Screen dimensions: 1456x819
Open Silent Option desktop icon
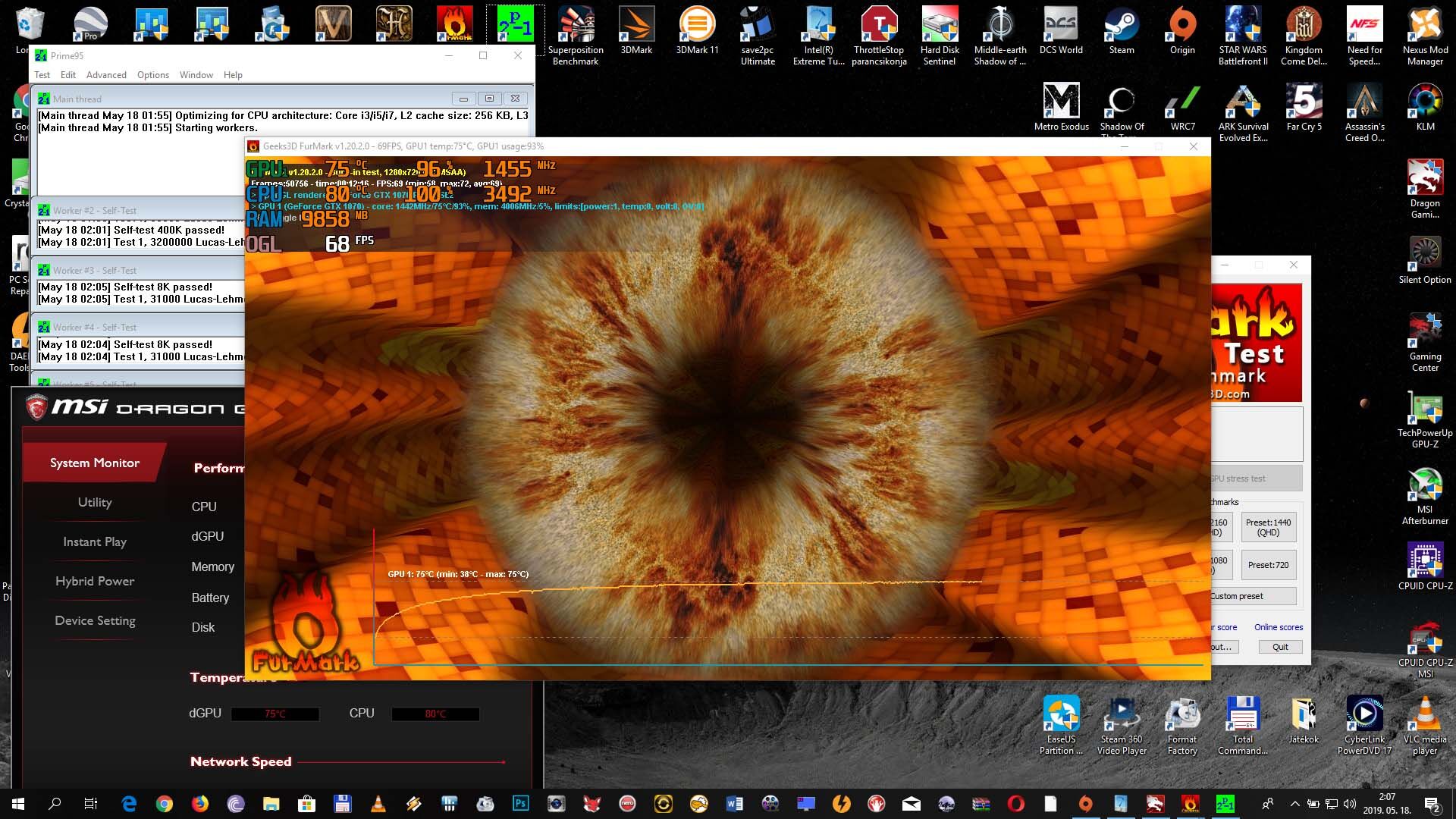1425,261
